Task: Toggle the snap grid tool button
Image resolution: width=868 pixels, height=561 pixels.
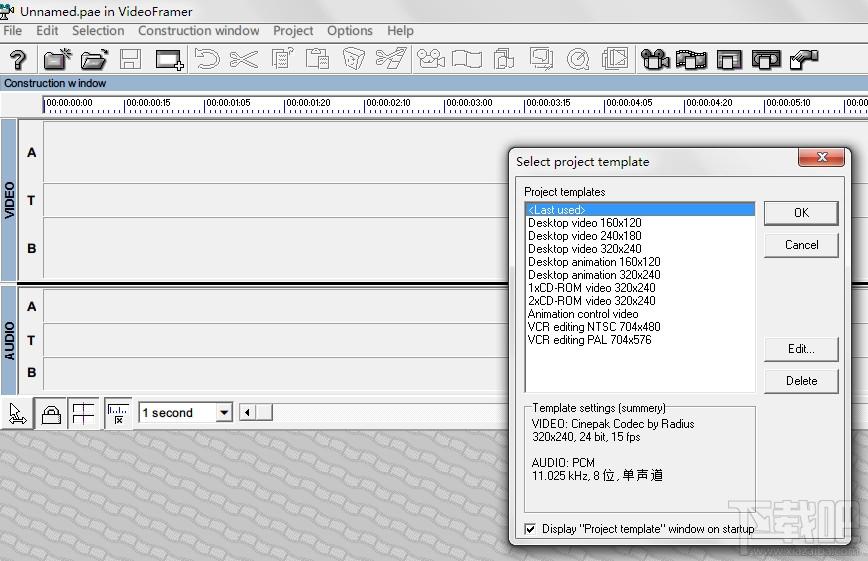Action: click(84, 414)
